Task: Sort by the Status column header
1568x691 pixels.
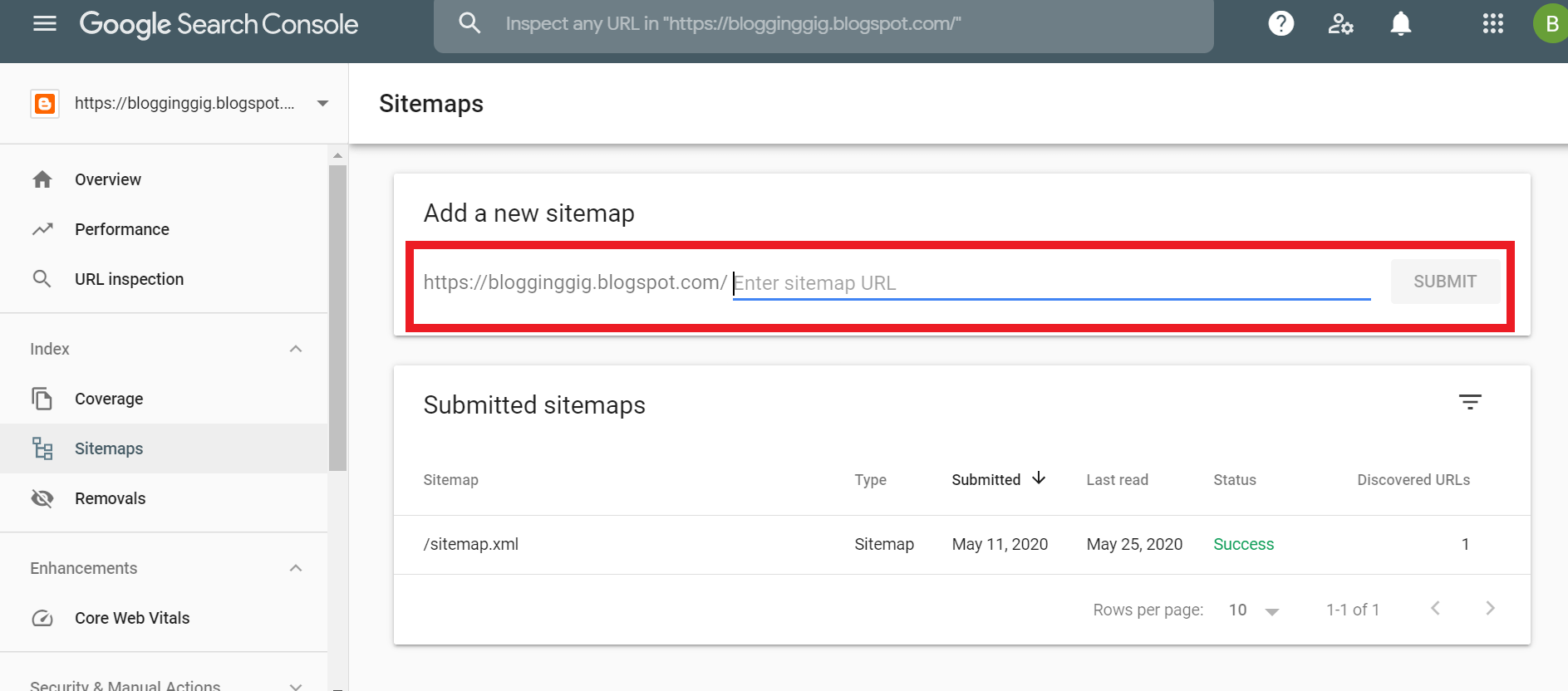Action: (1234, 479)
